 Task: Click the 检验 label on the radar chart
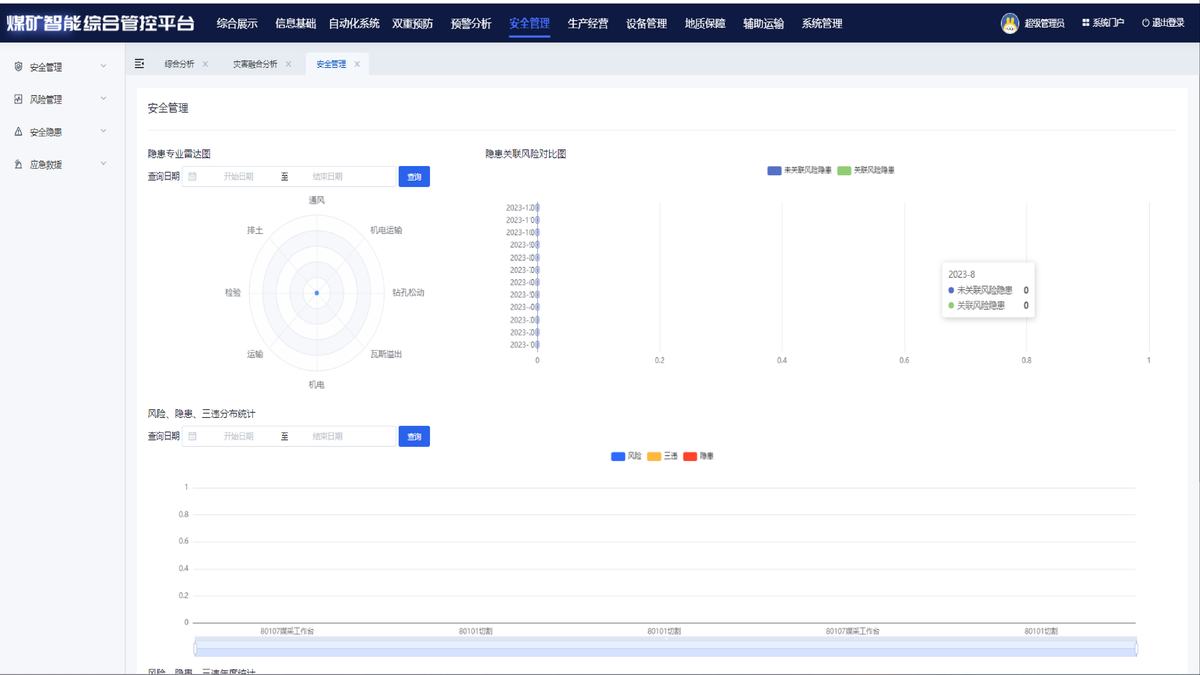[233, 293]
